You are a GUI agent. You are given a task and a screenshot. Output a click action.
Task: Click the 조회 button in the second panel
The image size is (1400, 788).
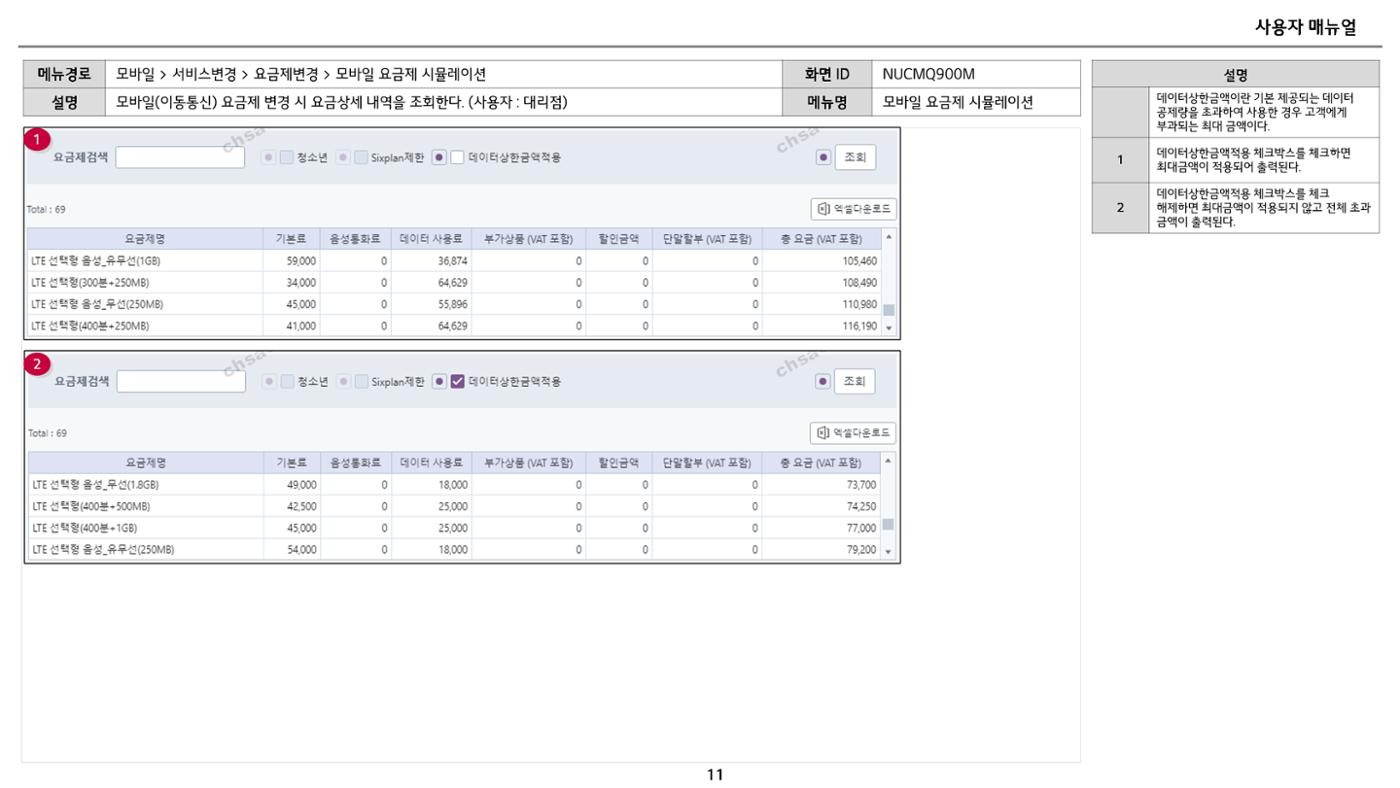pos(855,381)
